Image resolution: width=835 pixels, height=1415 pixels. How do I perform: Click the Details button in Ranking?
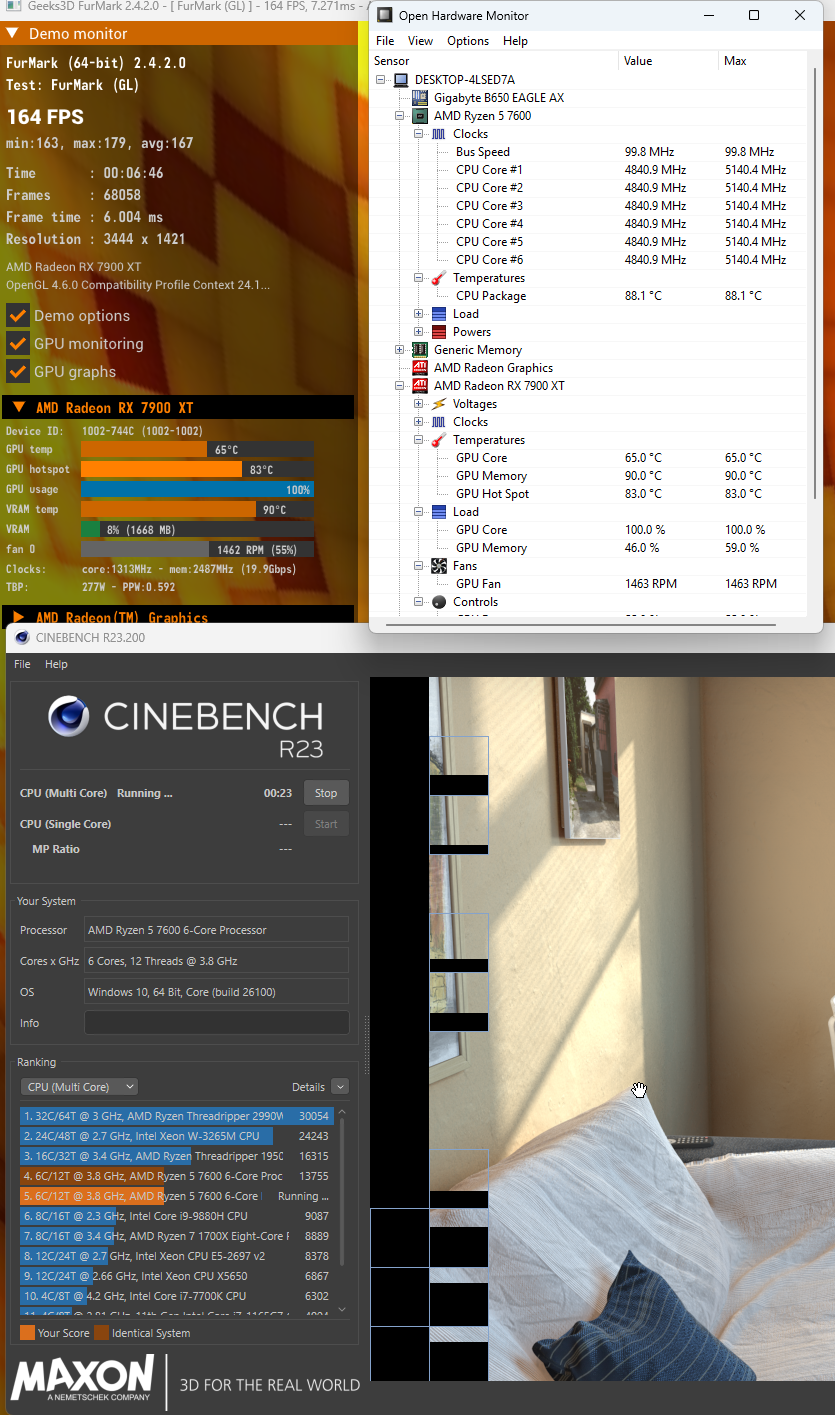(308, 1087)
